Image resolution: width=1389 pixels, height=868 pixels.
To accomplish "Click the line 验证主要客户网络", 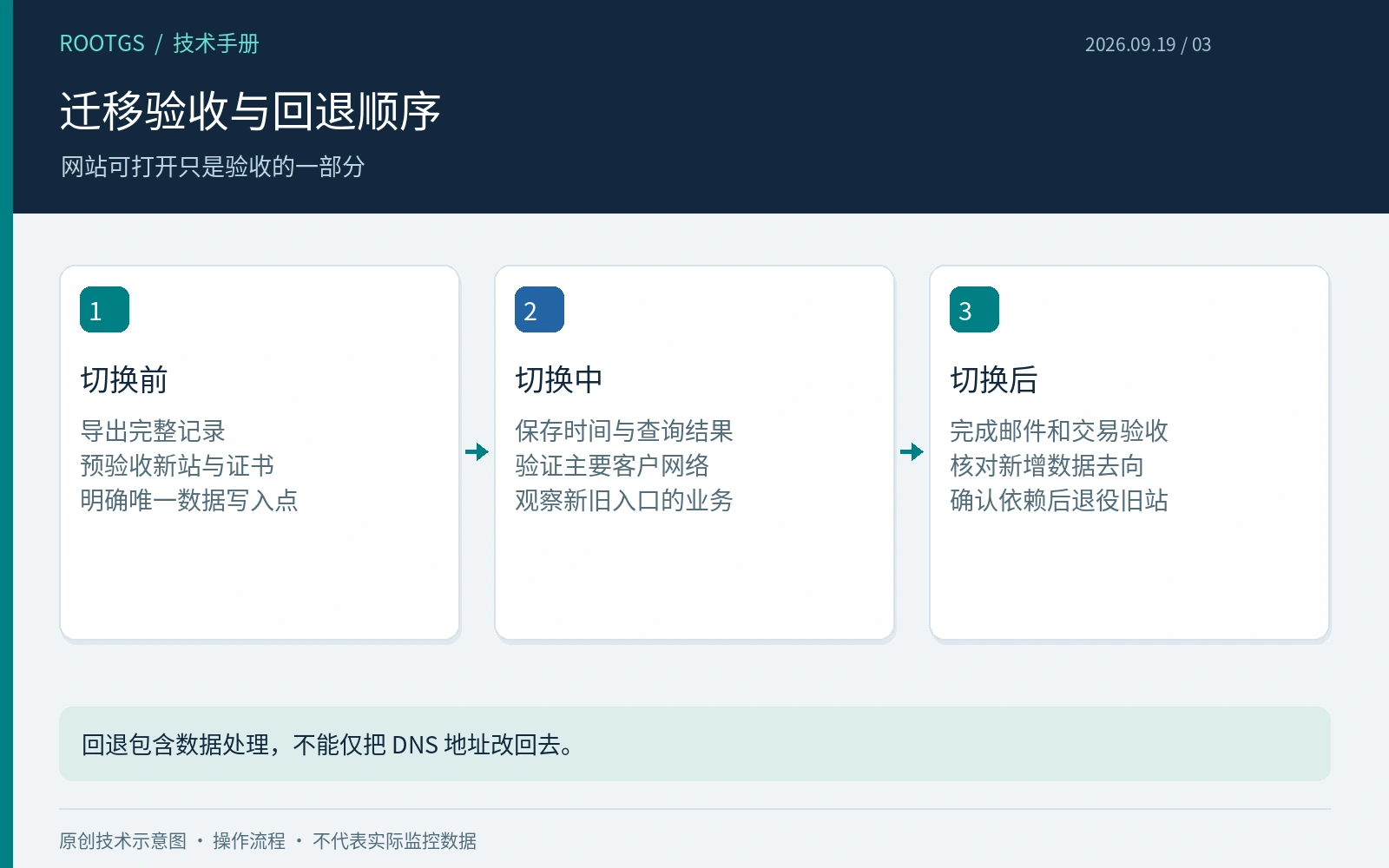I will [x=612, y=466].
